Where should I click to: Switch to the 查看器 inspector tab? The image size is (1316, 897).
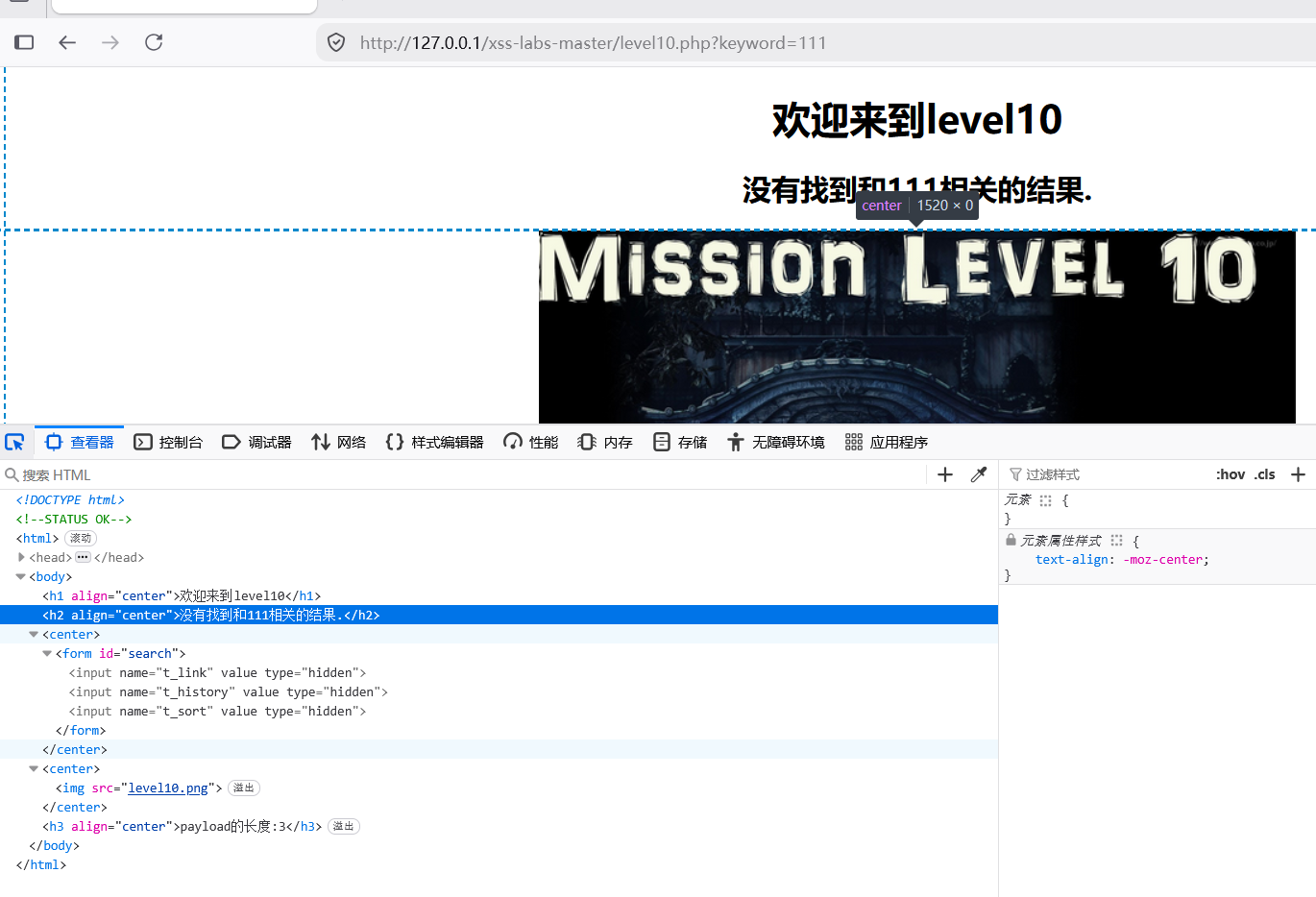80,442
